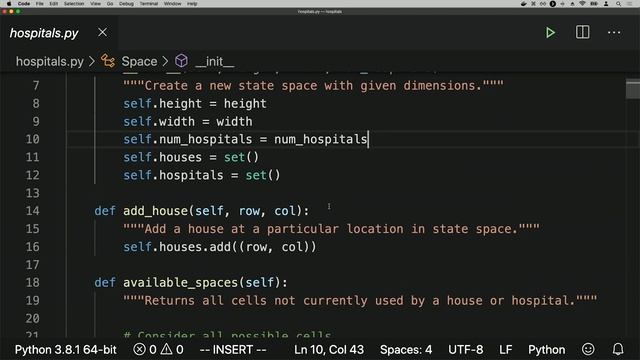The width and height of the screenshot is (640, 360).
Task: Change language mode via Python status item
Action: [x=547, y=350]
